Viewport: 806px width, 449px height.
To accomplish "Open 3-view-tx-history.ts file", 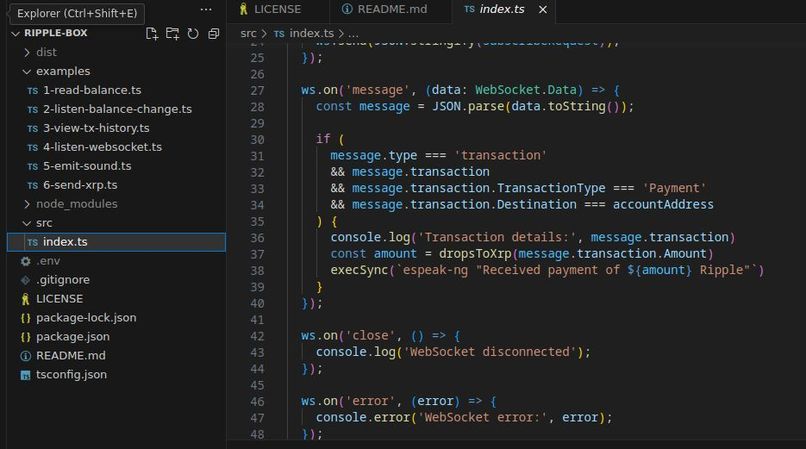I will [x=116, y=128].
